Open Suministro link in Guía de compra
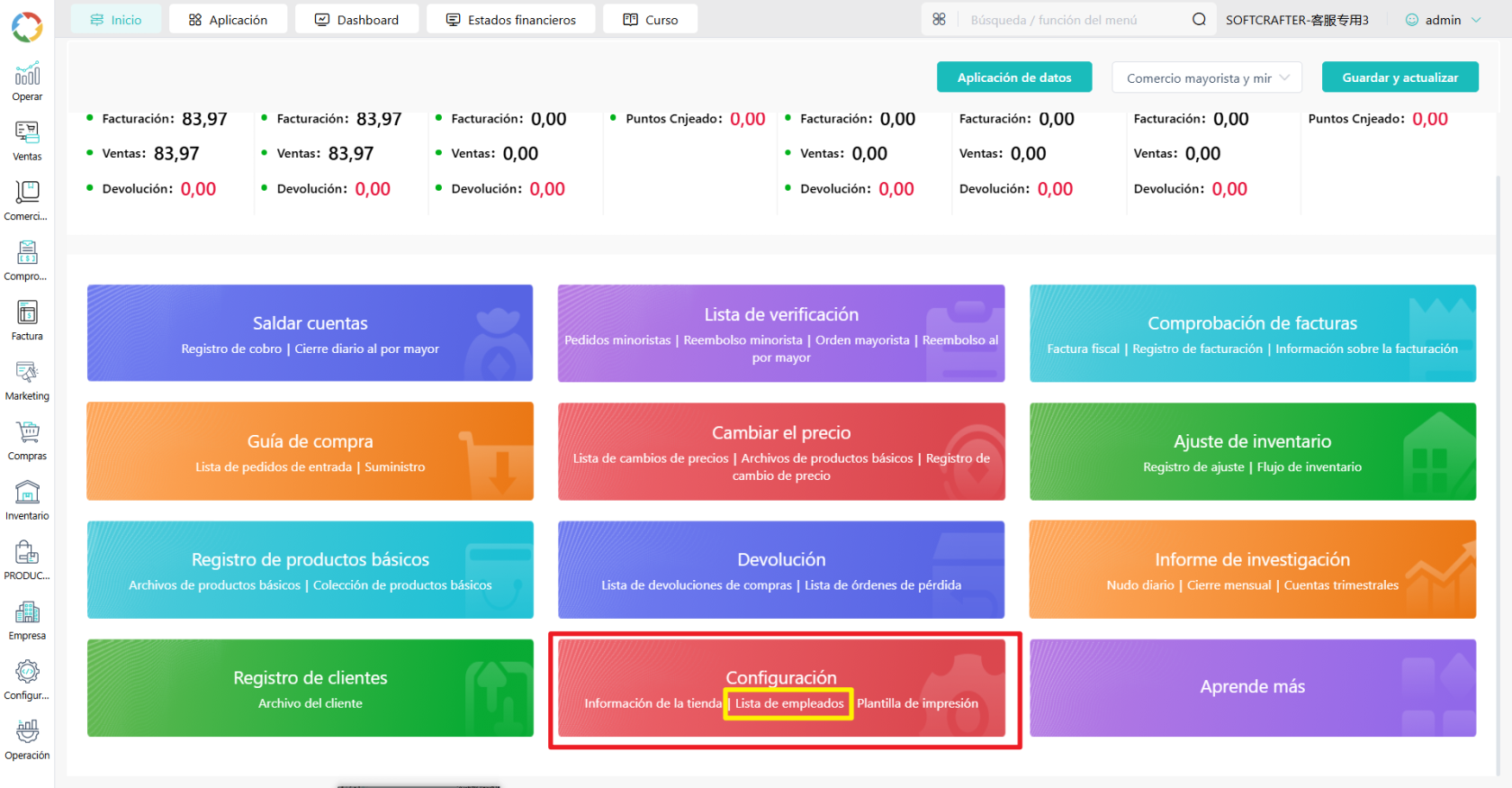1512x788 pixels. [394, 466]
